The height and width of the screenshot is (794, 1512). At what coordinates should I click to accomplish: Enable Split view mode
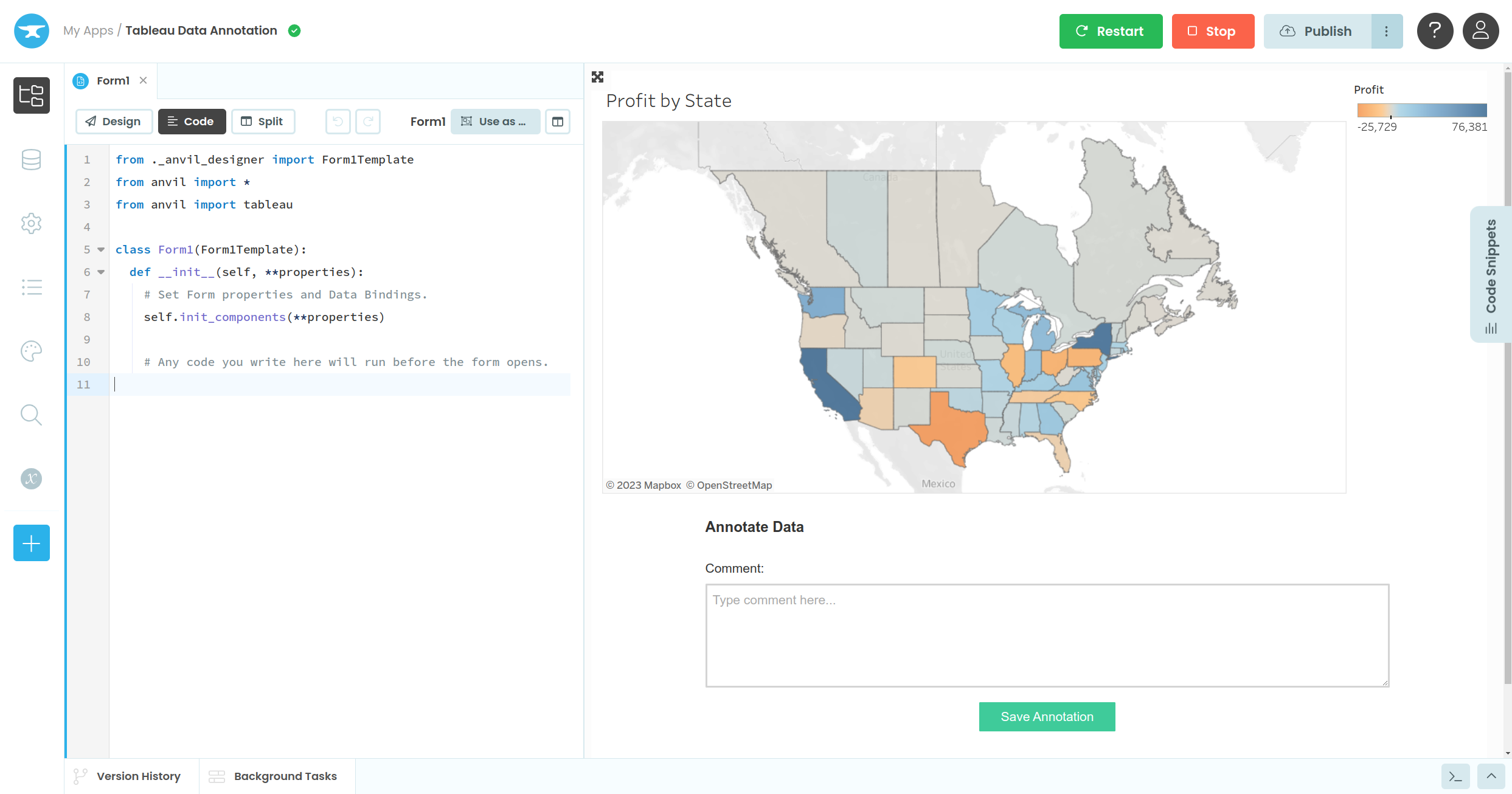[x=263, y=121]
